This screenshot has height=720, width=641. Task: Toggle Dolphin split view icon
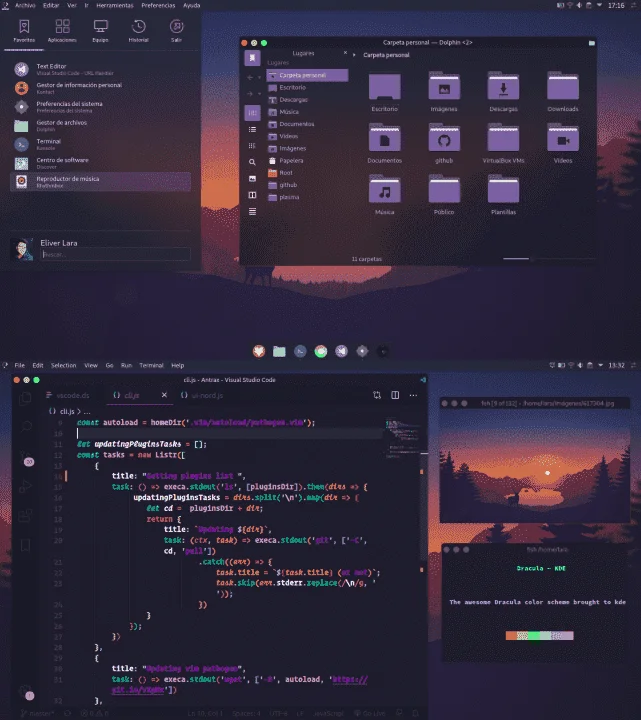click(x=253, y=195)
